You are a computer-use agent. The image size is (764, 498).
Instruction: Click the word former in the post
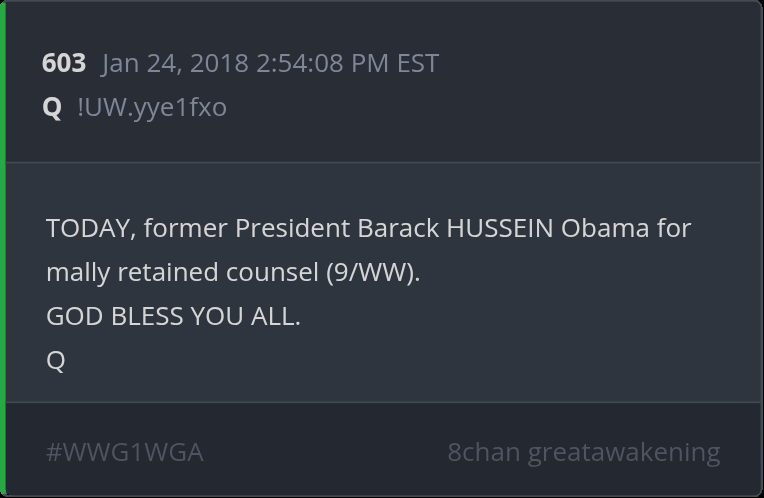point(185,228)
